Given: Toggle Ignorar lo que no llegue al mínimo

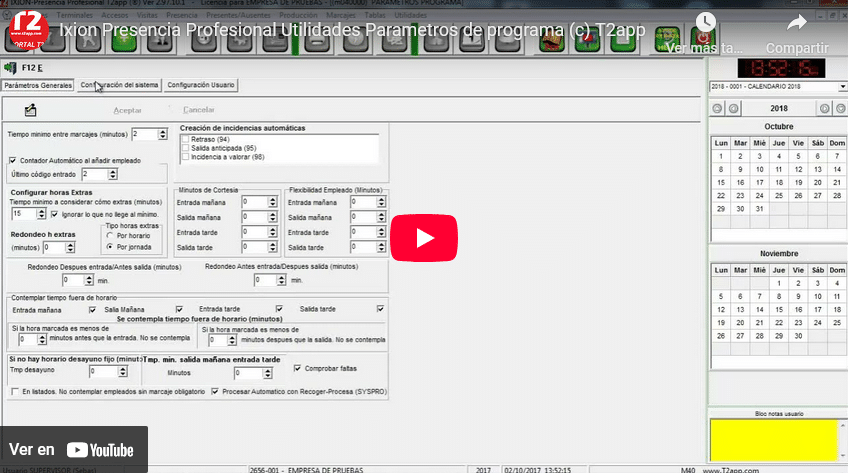Looking at the screenshot, I should (x=55, y=214).
